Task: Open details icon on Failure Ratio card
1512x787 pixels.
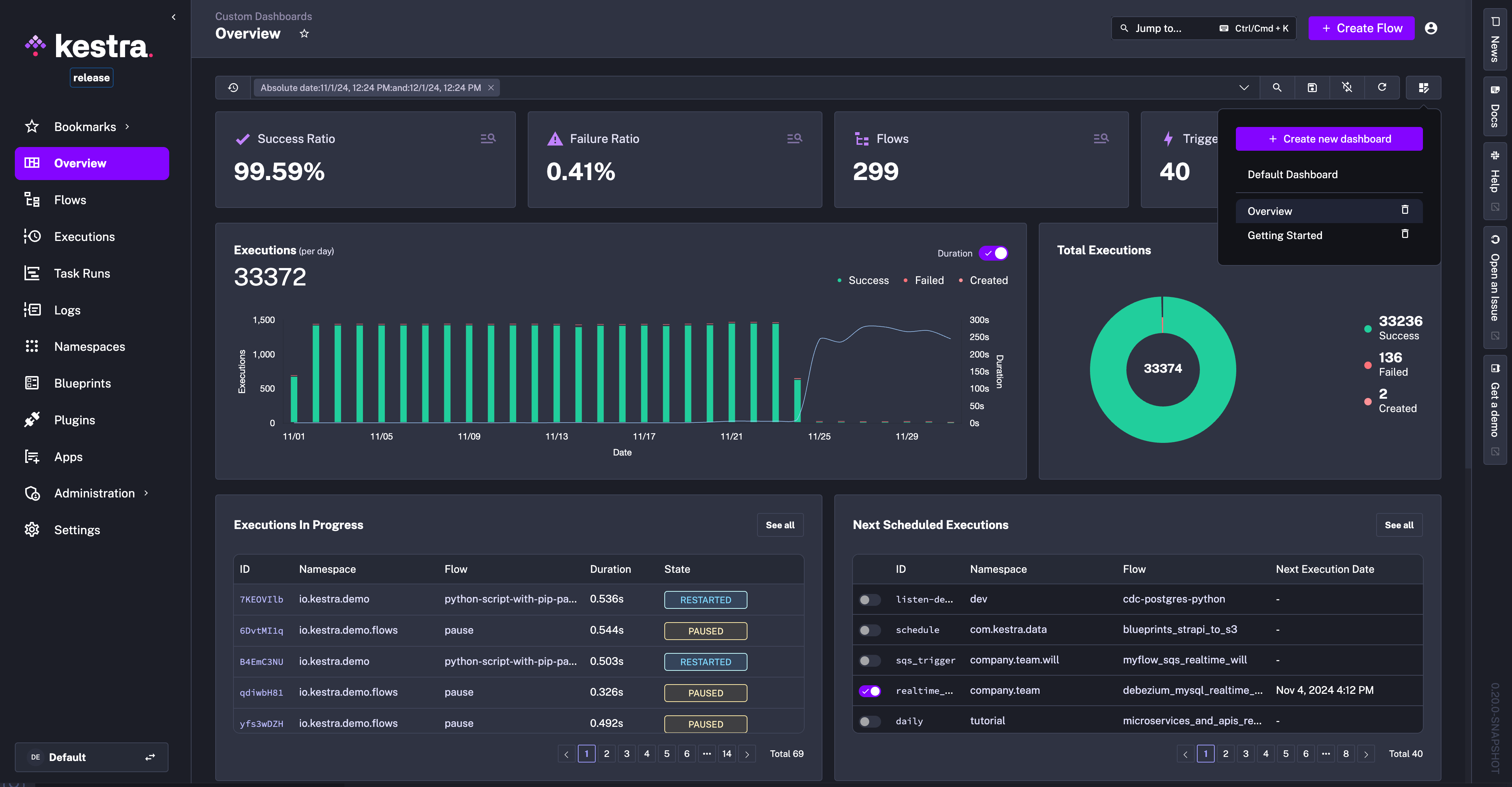Action: 794,138
